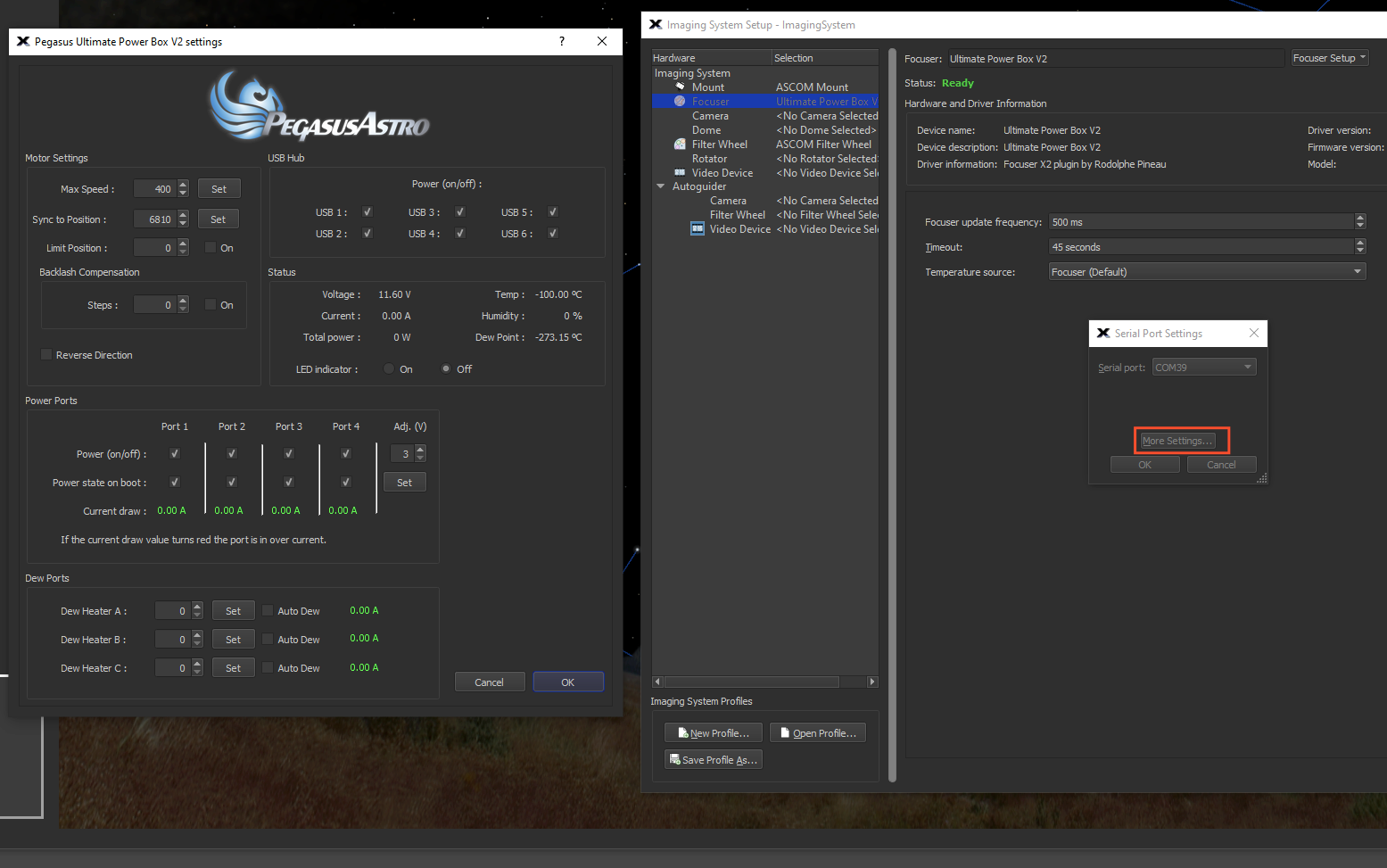Viewport: 1387px width, 868px height.
Task: Toggle the USB 3 checkbox
Action: pyautogui.click(x=460, y=211)
